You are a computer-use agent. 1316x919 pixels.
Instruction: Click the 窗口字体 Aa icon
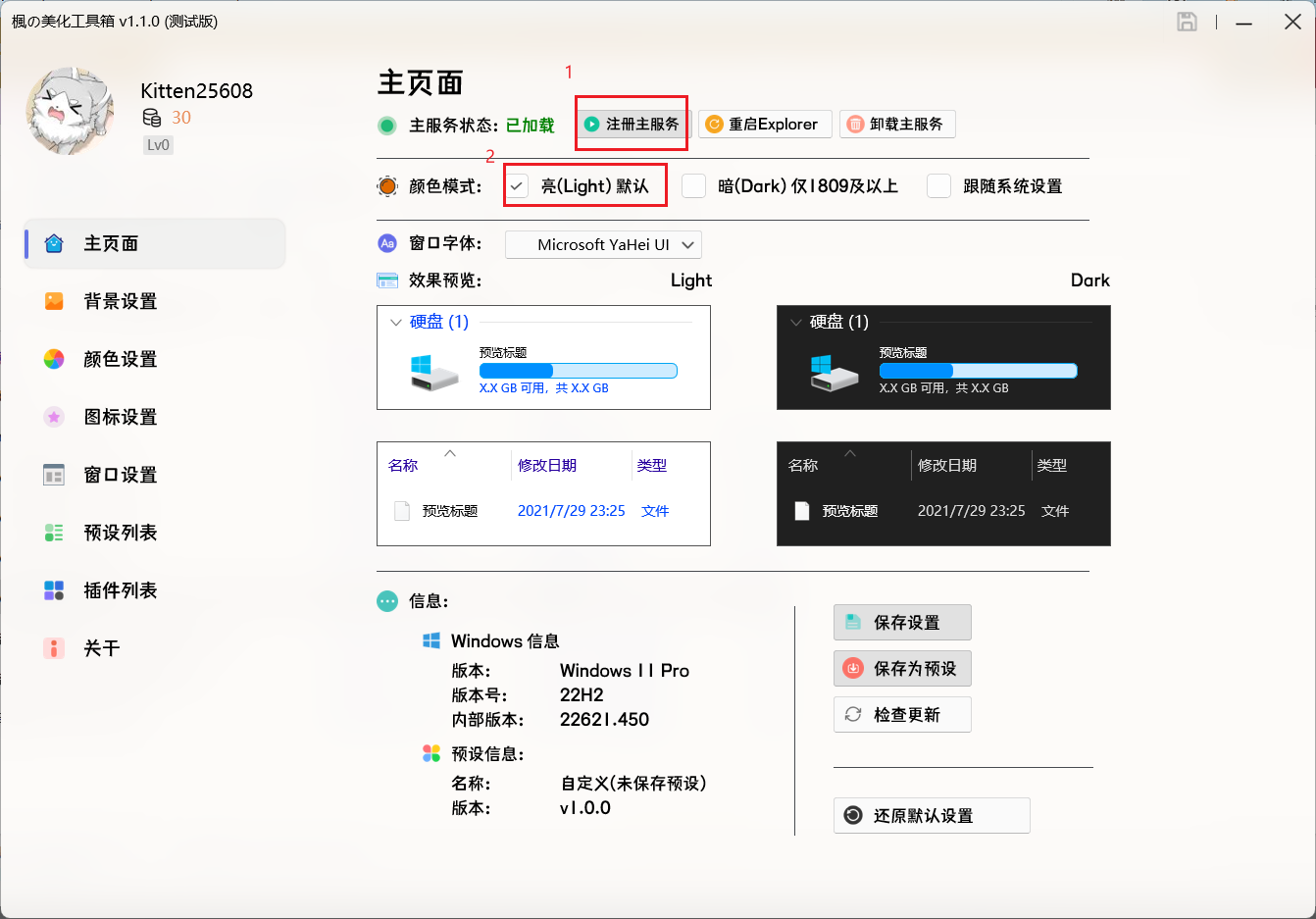[x=387, y=243]
